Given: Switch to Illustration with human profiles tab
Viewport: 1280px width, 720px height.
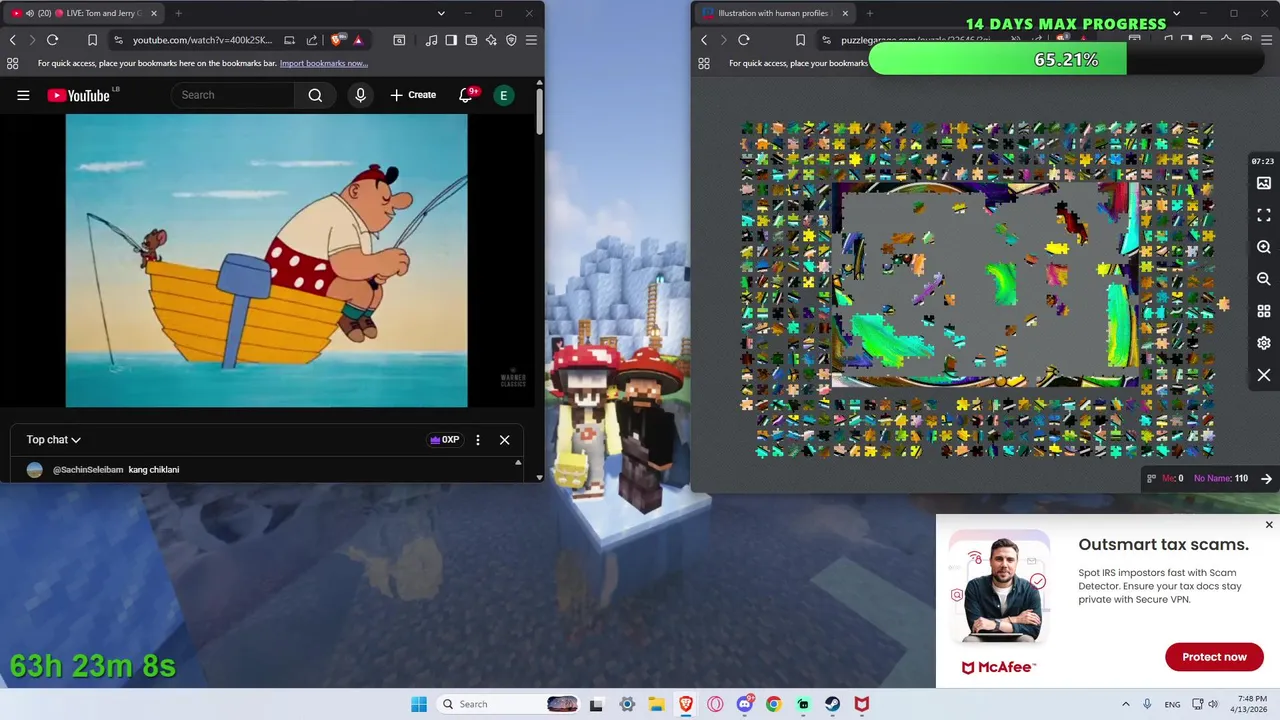Looking at the screenshot, I should point(774,13).
